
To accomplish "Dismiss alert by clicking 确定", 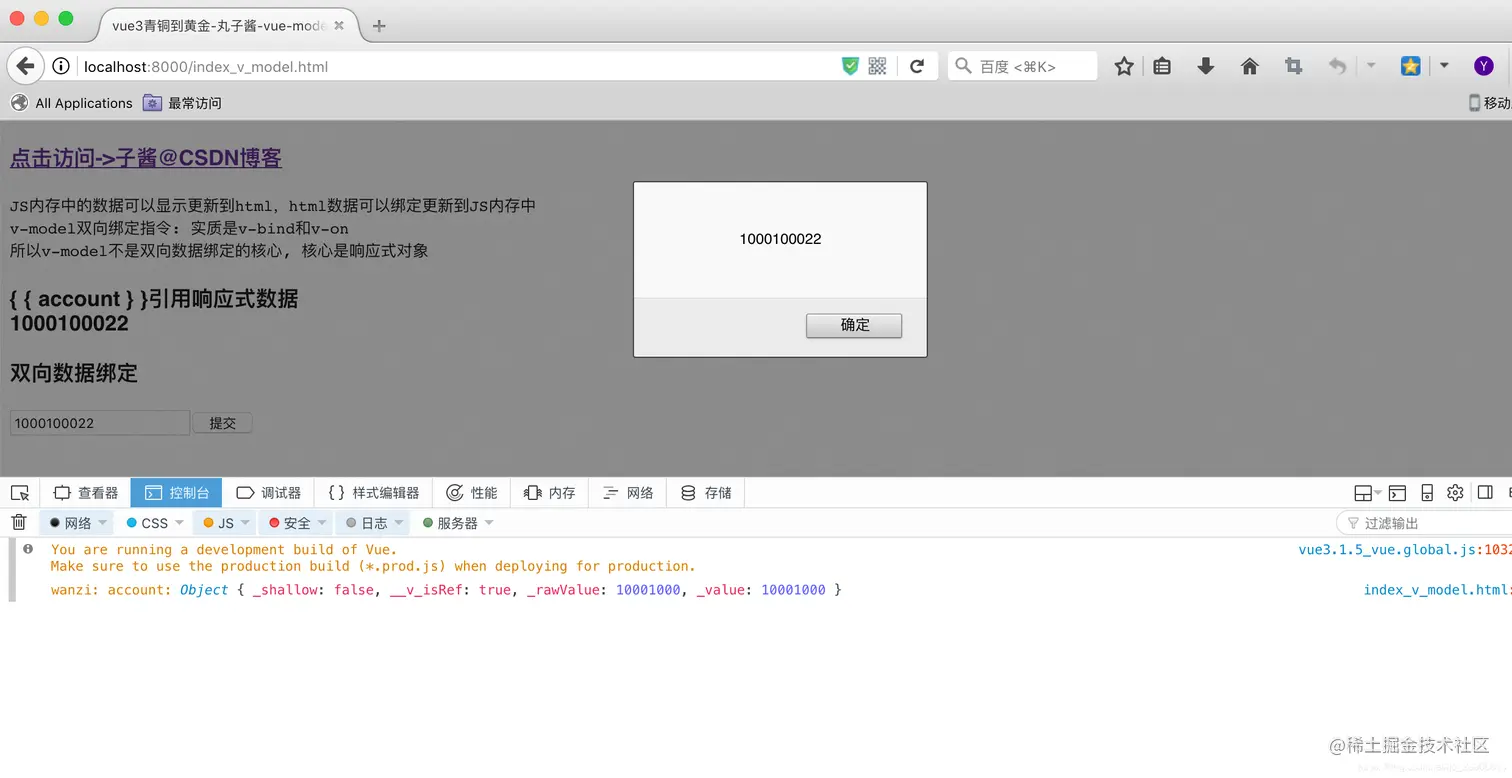I will coord(853,325).
